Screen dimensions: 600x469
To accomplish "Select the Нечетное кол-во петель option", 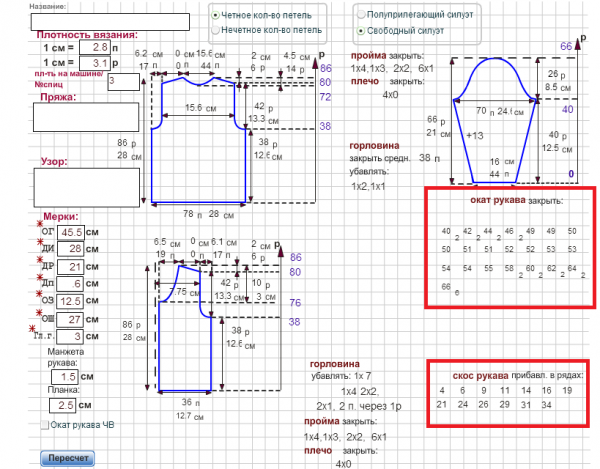I will [215, 31].
